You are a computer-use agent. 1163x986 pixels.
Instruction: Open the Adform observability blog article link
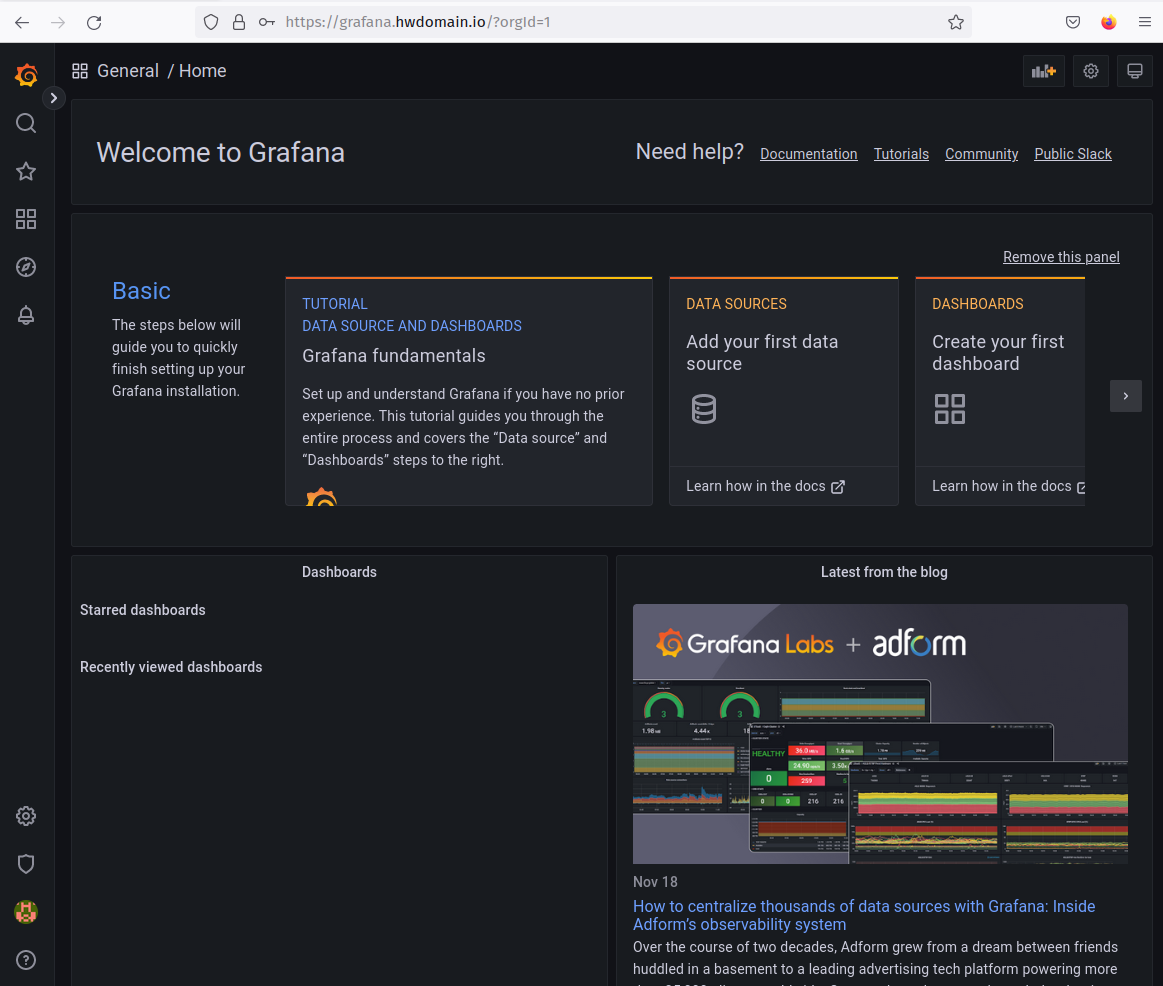pyautogui.click(x=863, y=916)
